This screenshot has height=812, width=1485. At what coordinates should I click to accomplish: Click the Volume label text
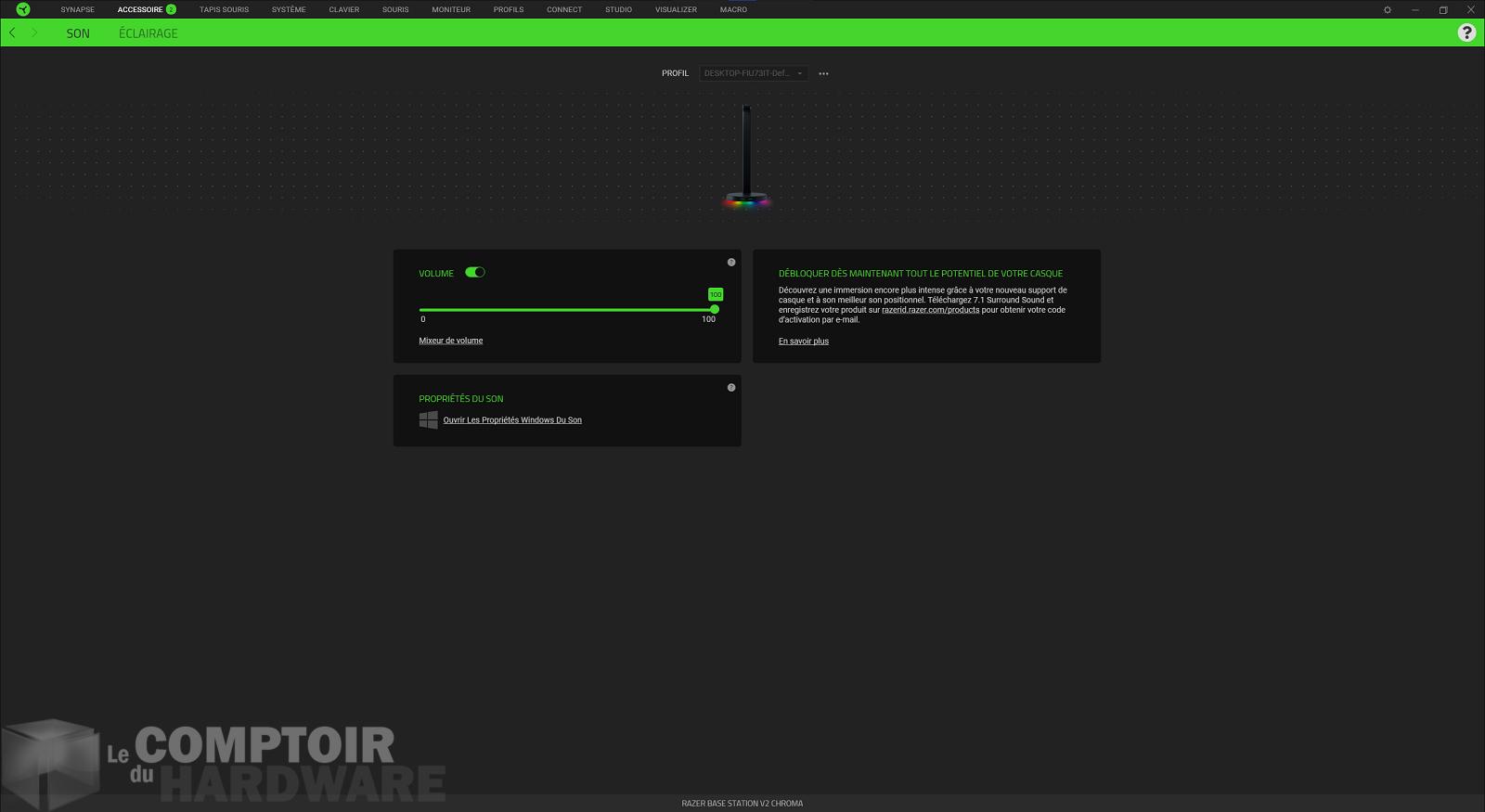pos(436,274)
